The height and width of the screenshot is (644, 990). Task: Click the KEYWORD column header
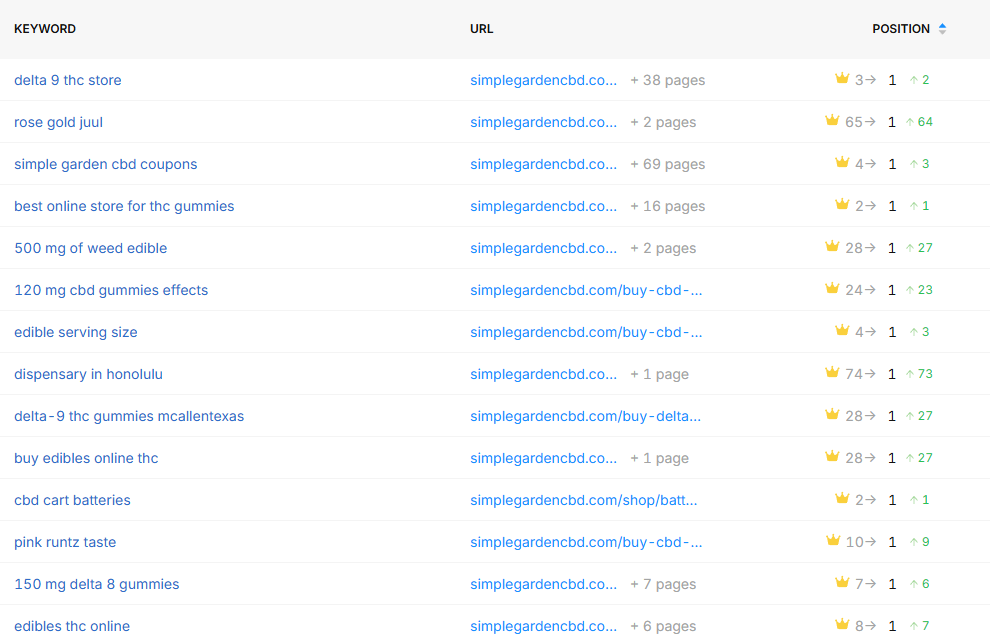coord(45,29)
